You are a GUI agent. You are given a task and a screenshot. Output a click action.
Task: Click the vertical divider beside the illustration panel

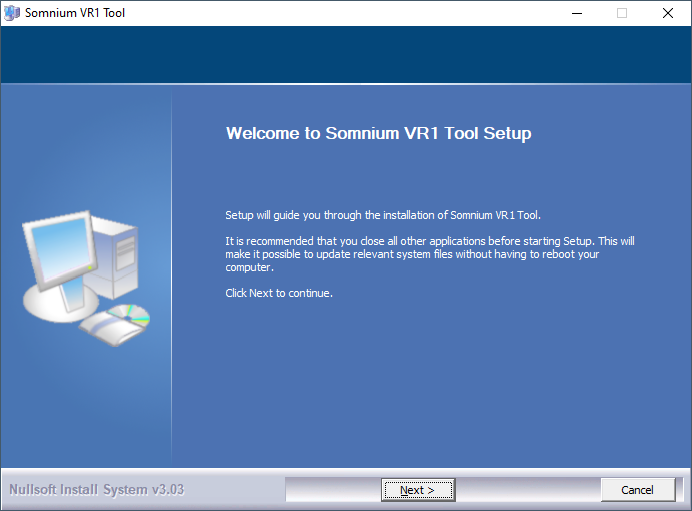pyautogui.click(x=172, y=276)
